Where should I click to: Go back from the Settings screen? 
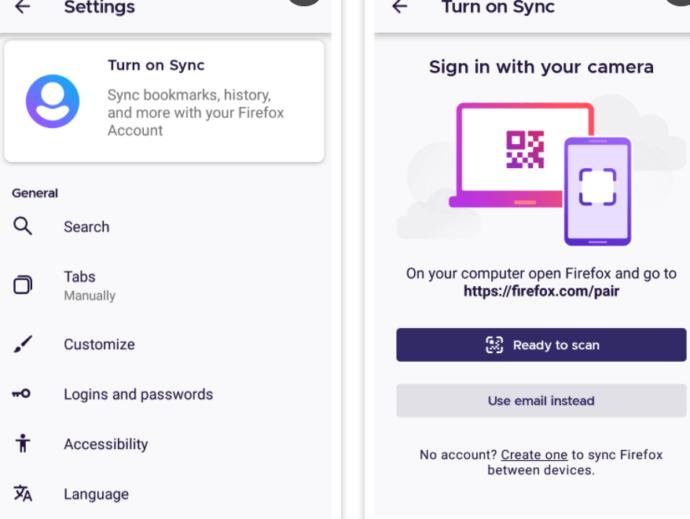point(22,6)
